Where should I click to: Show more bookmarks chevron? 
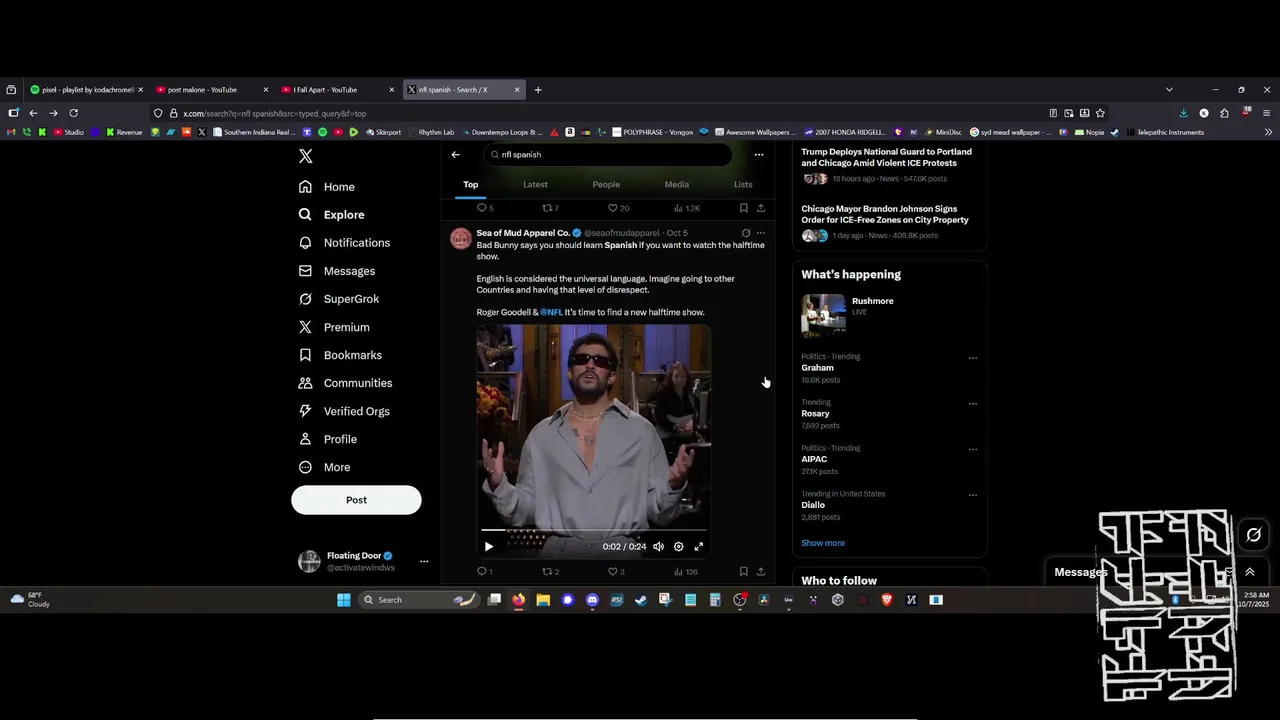(1268, 132)
